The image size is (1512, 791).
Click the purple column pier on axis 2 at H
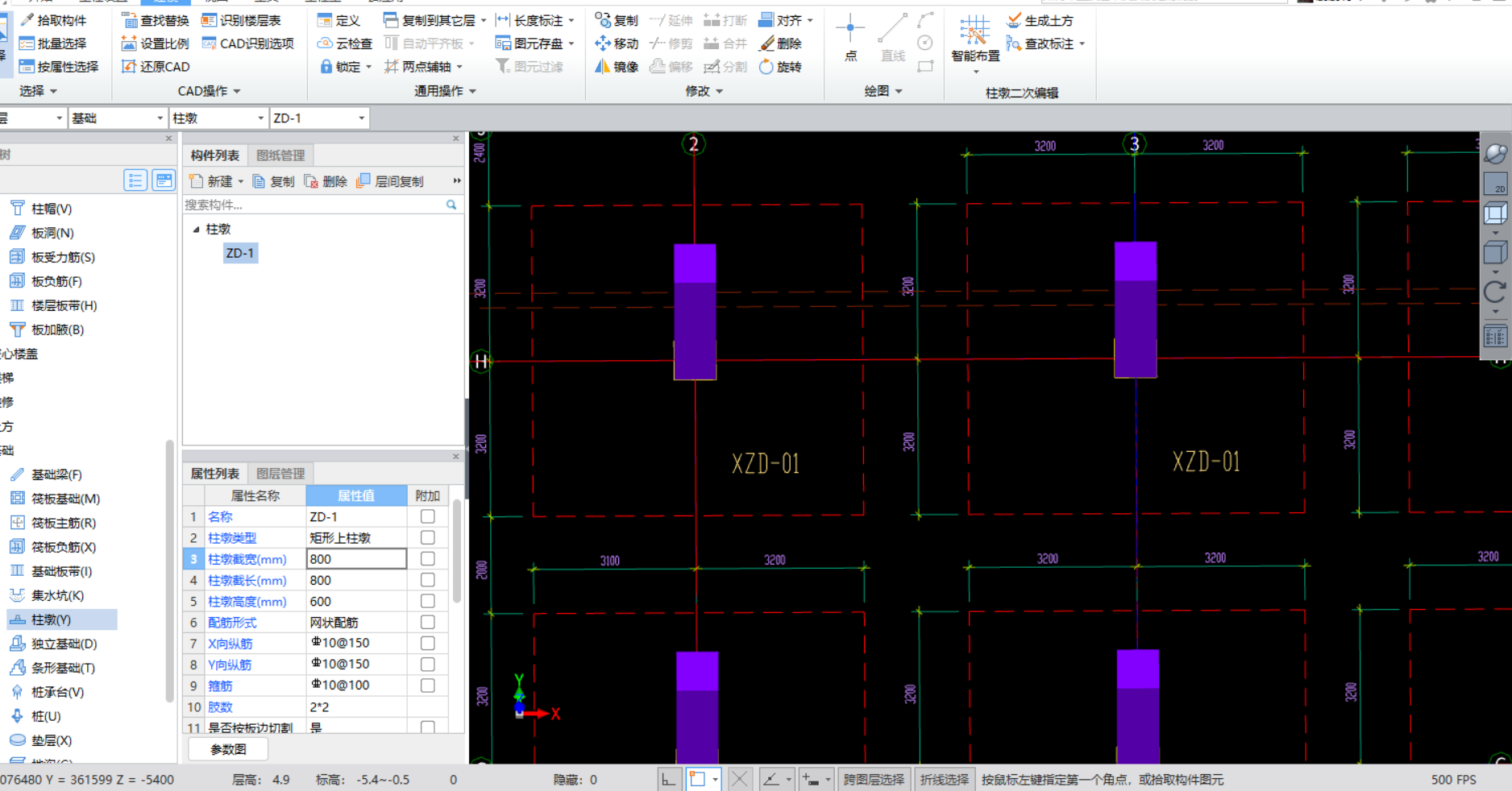[x=695, y=312]
